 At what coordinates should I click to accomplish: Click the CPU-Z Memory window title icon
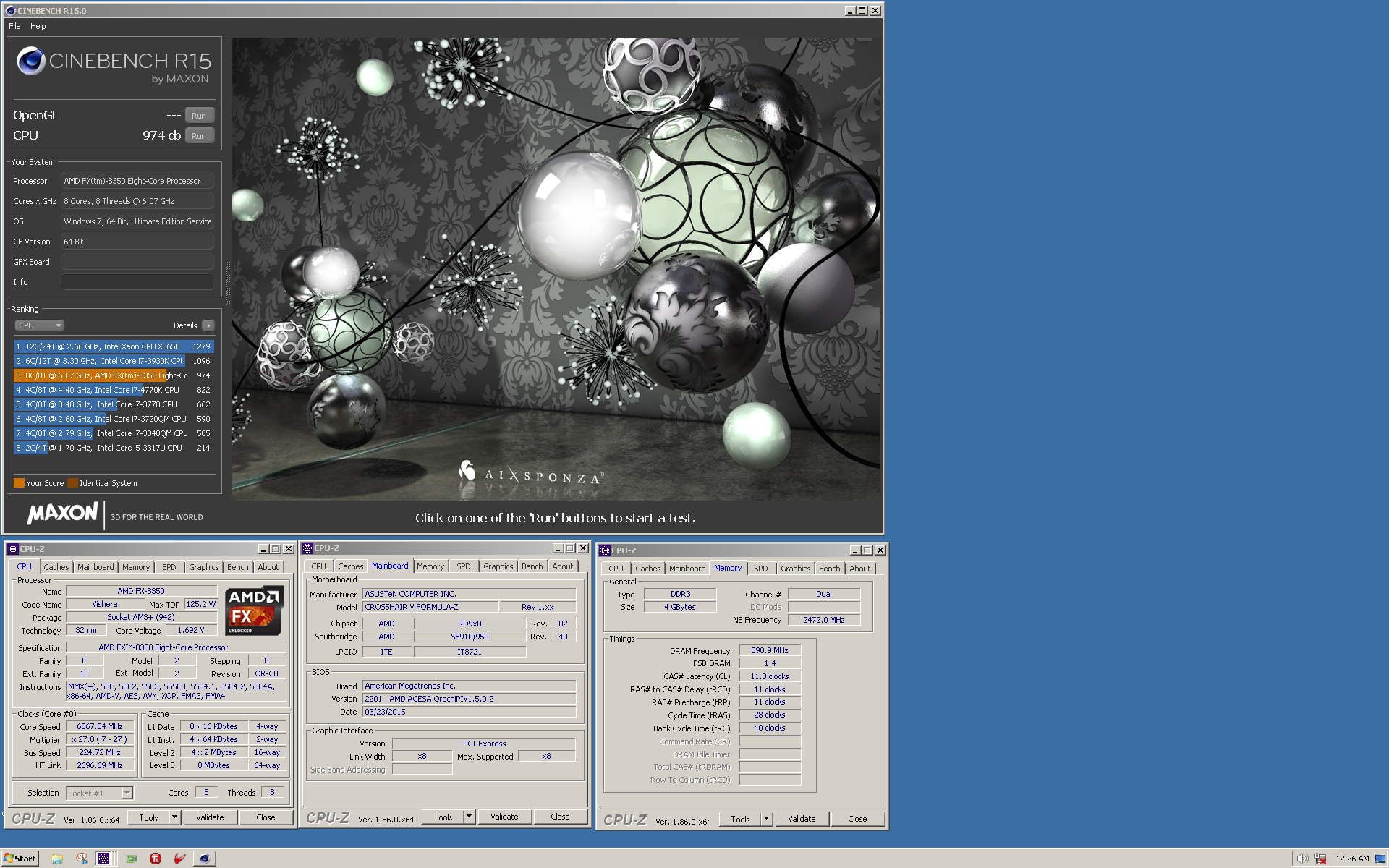pos(605,550)
